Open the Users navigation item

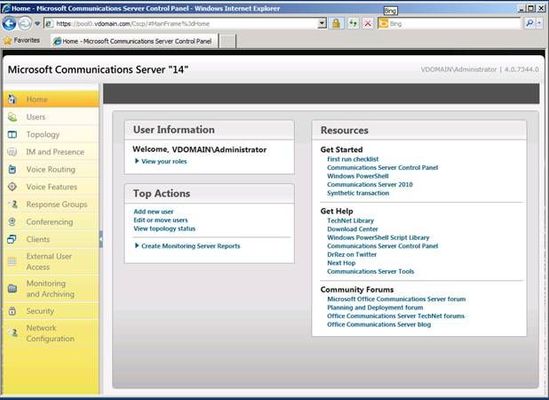(x=52, y=117)
